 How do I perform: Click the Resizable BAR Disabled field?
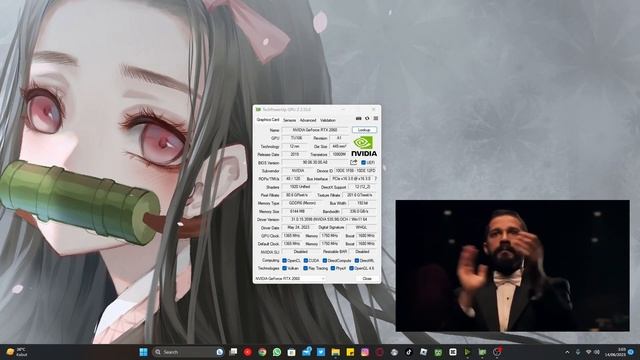pos(362,252)
